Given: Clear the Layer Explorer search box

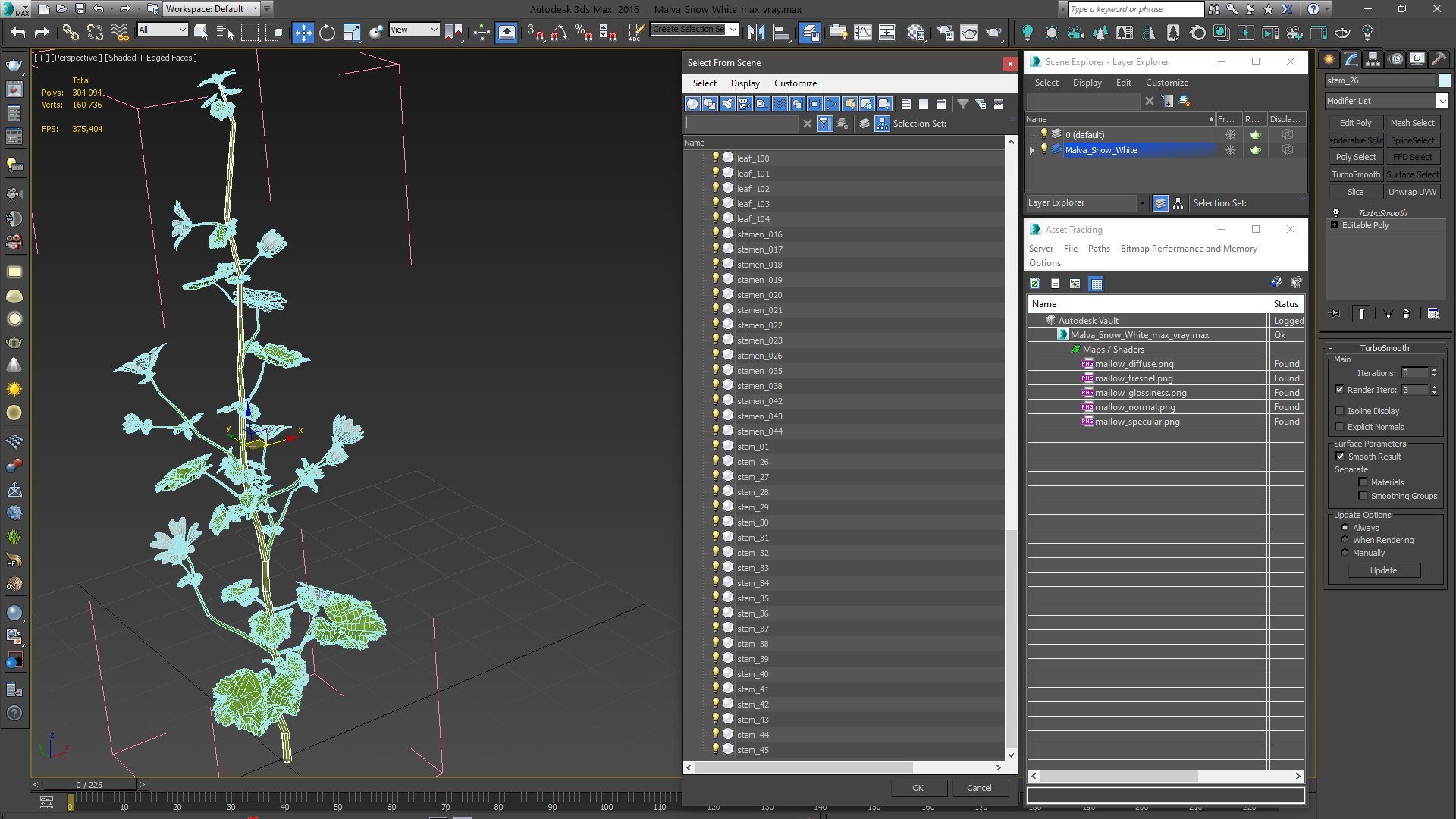Looking at the screenshot, I should (1150, 101).
